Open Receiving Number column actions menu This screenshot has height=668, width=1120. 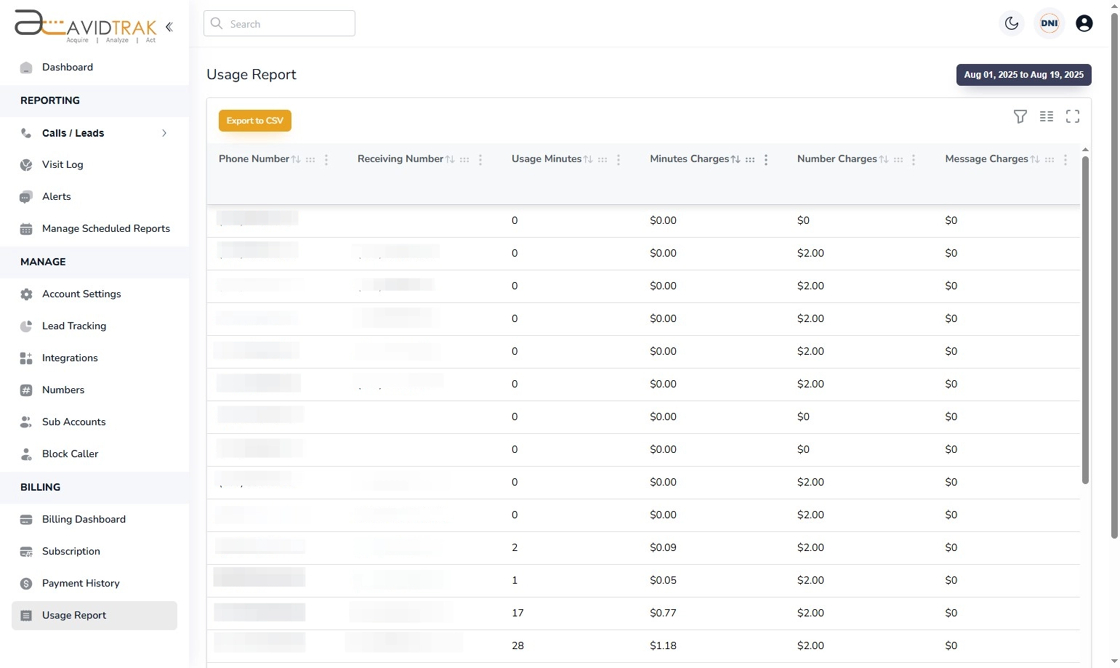(x=480, y=160)
